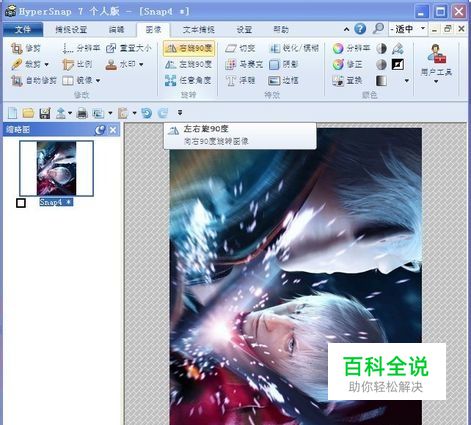Switch to Capture Settings (捕捉设置) tab
This screenshot has width=471, height=425.
pyautogui.click(x=71, y=29)
